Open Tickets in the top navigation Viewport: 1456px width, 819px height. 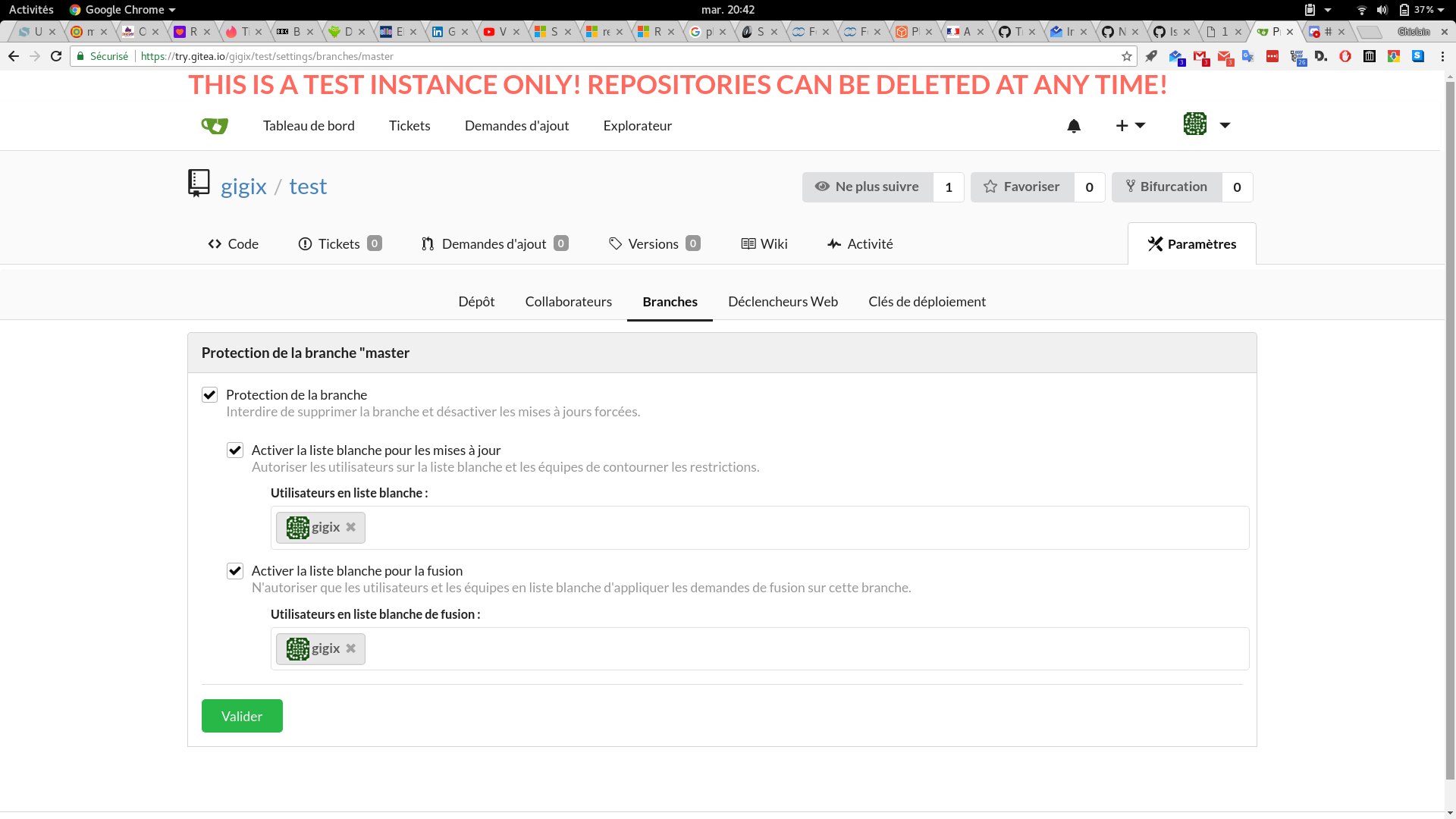[409, 126]
